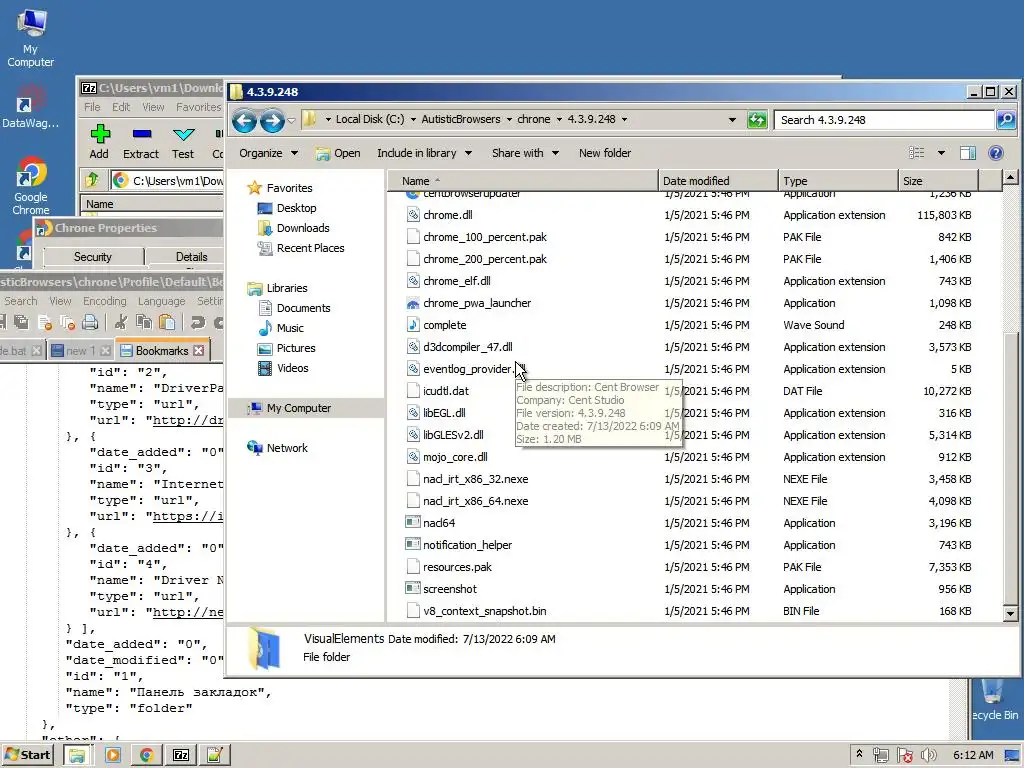The width and height of the screenshot is (1024, 768).
Task: Select the chrome_pwa_launcher file
Action: coord(477,303)
